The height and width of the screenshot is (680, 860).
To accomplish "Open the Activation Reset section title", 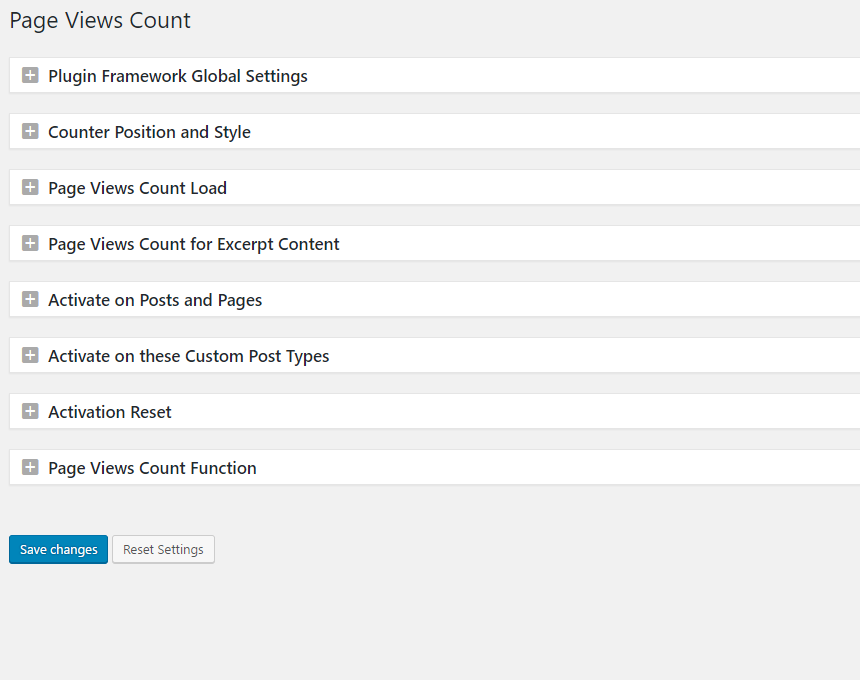I will (110, 412).
